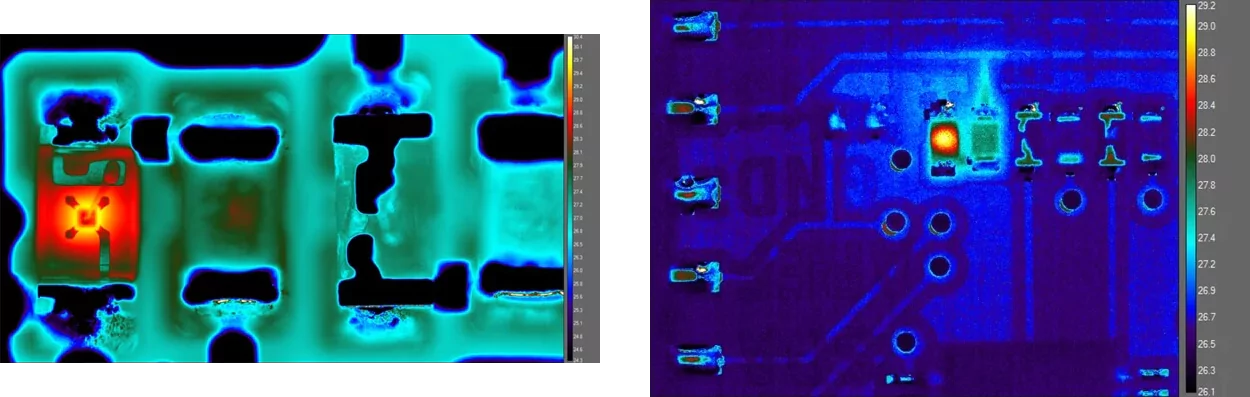Click the 28.0 mark on right color scale

1207,158
